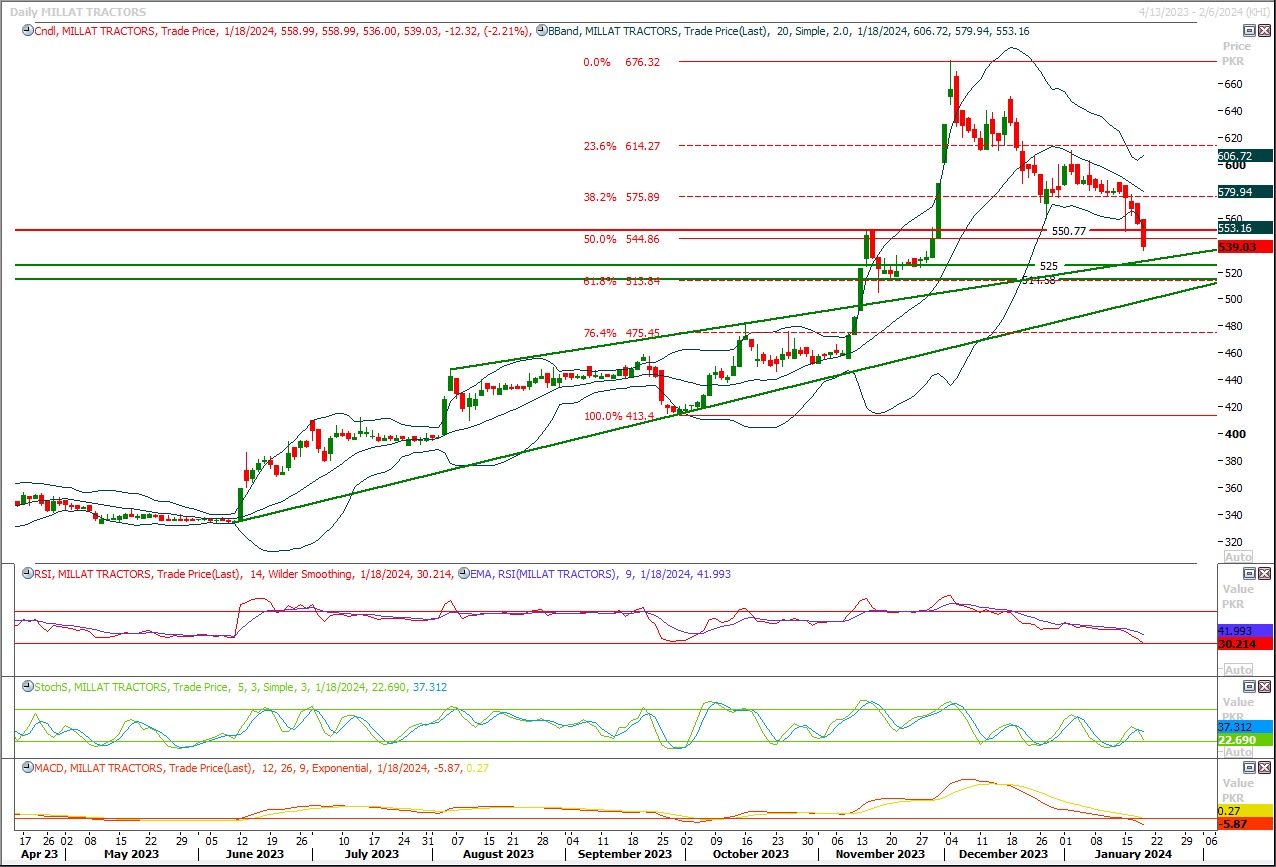Close the MACD indicator pane
The image size is (1276, 867).
tap(1265, 768)
